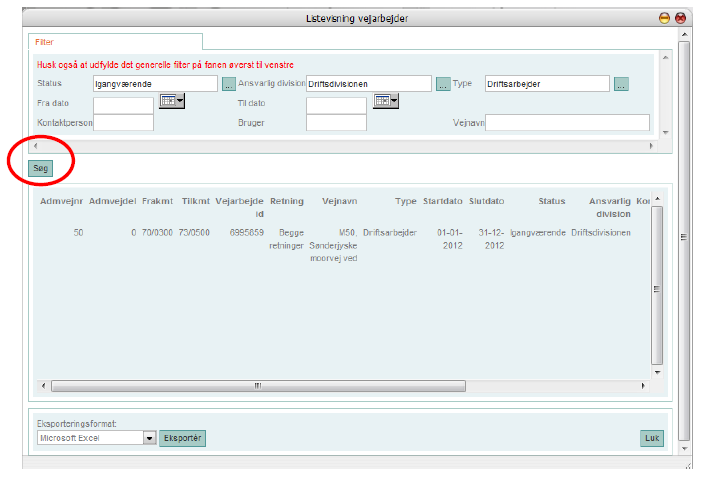Minimize the Listevisning vejarbejder window

click(664, 18)
